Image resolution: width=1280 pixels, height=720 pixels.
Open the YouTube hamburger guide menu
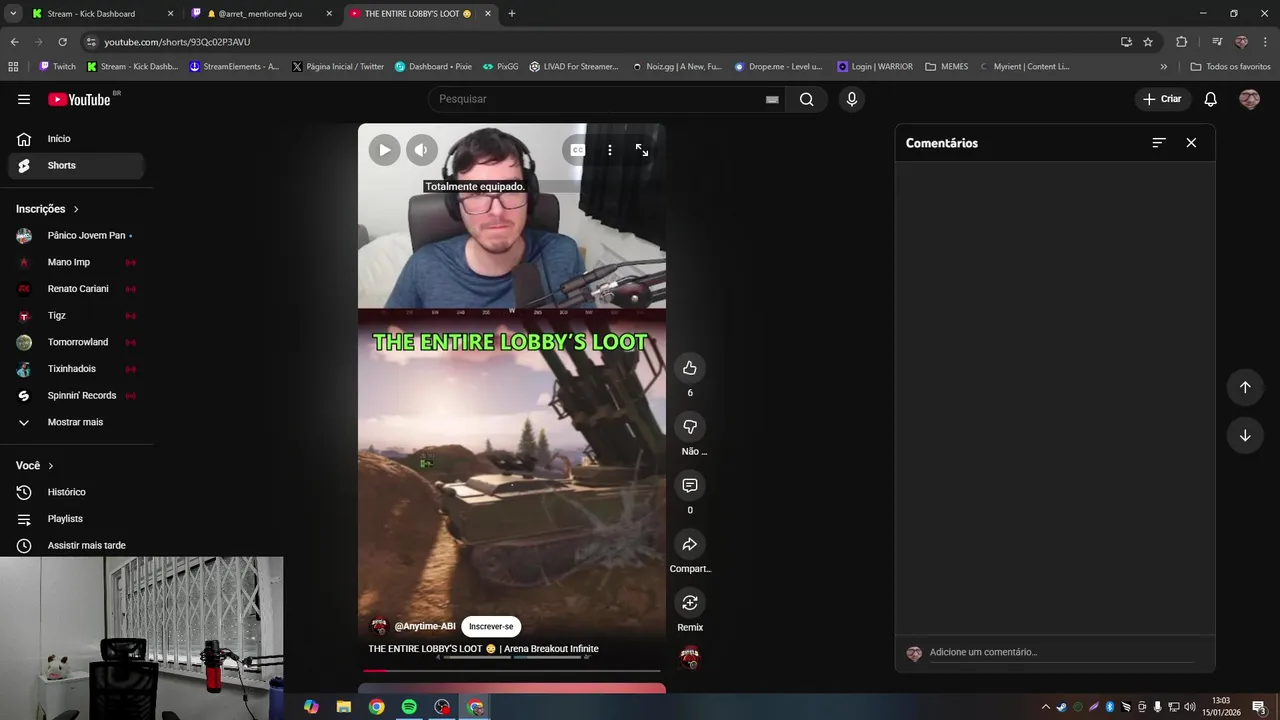point(24,99)
